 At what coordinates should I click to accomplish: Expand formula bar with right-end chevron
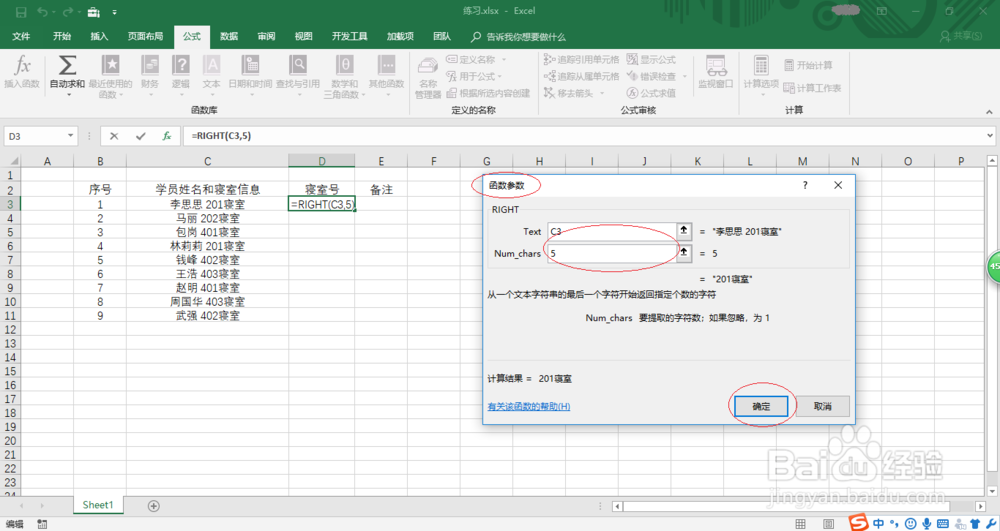(990, 136)
